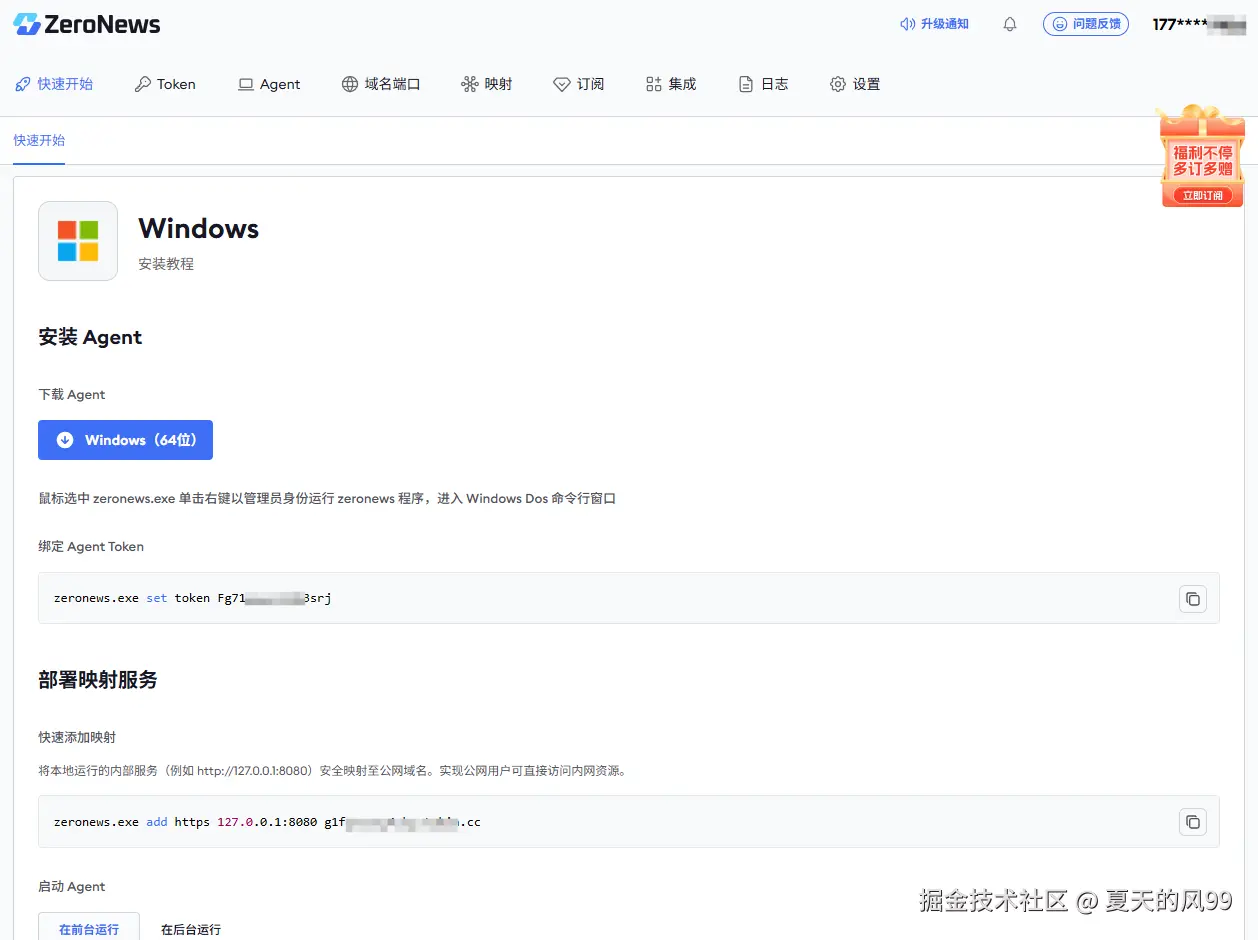Open the 域名端口 menu item
This screenshot has height=940, width=1258.
tap(381, 84)
